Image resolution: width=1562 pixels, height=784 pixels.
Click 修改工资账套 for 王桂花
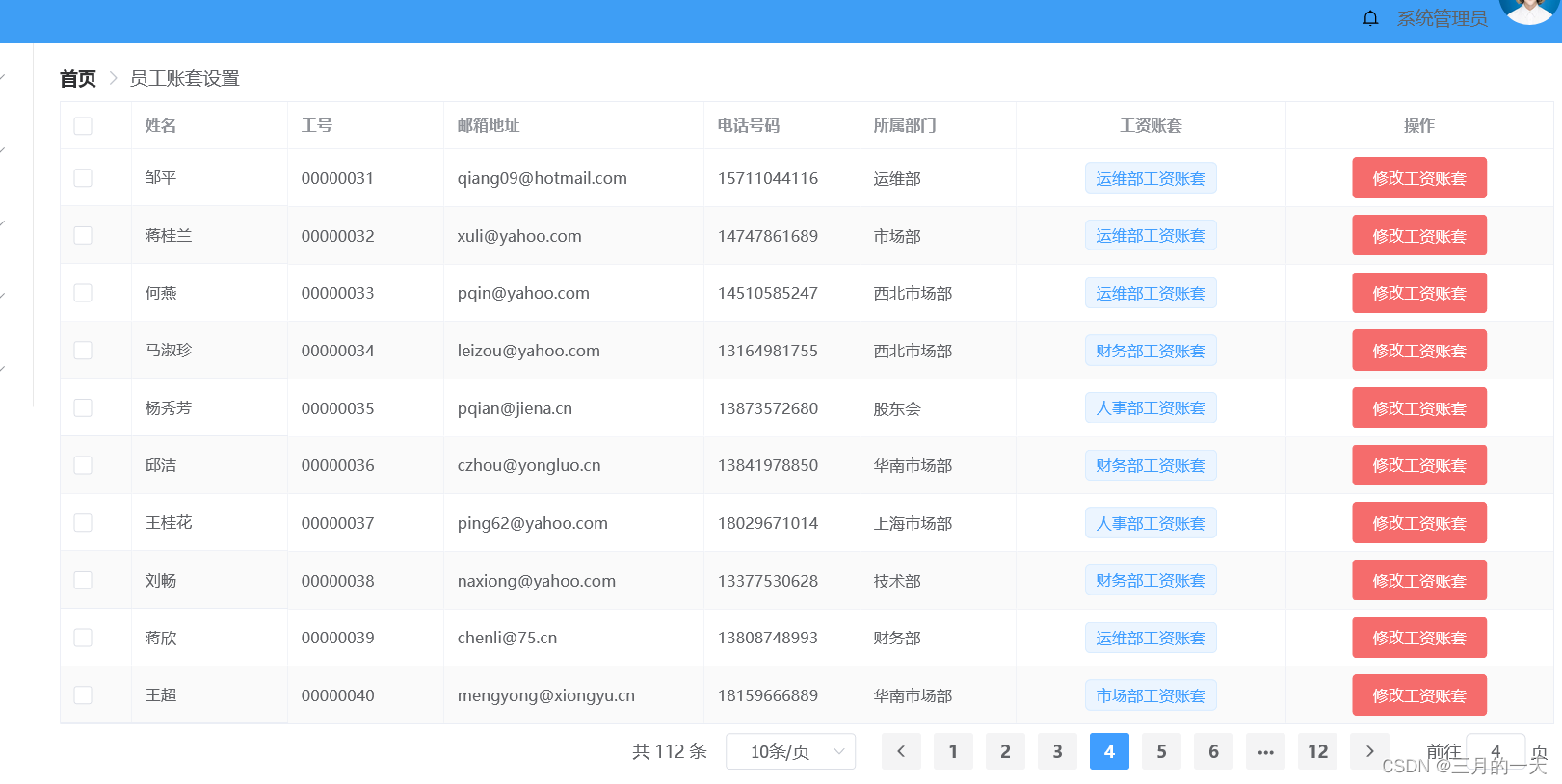(x=1419, y=523)
